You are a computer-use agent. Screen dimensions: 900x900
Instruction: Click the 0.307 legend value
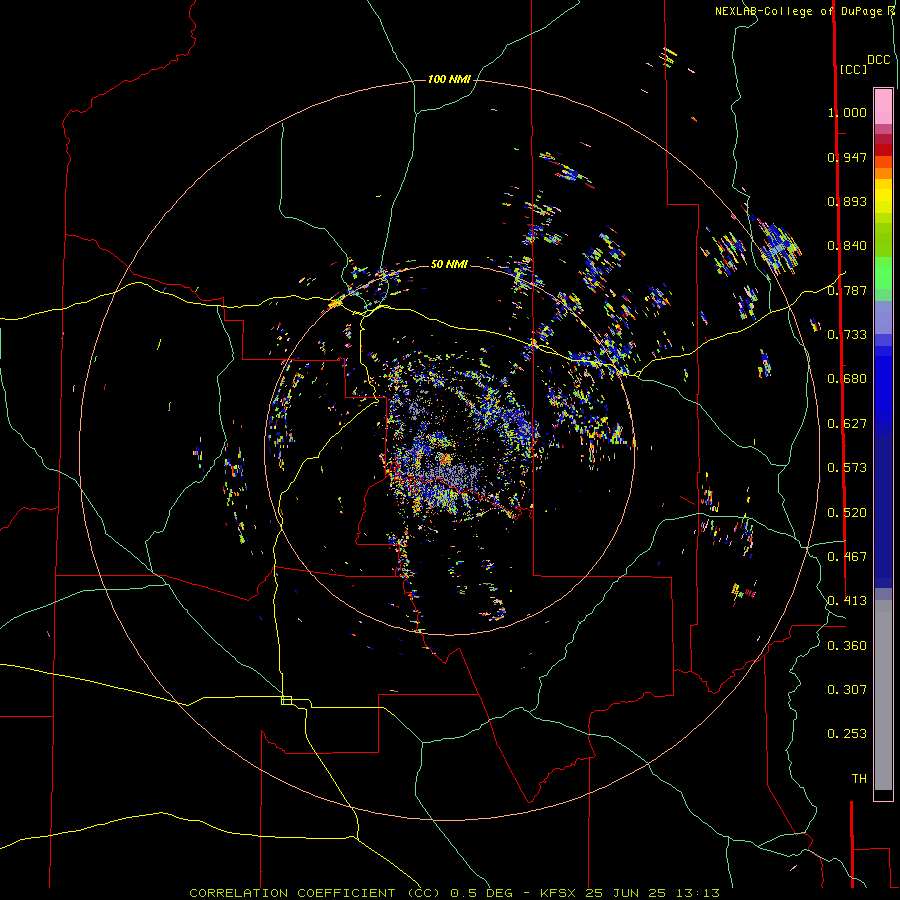point(847,690)
